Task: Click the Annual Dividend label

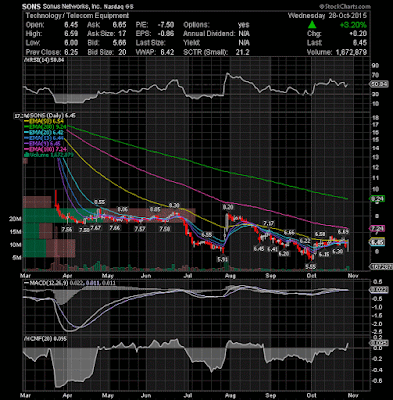Action: 209,34
